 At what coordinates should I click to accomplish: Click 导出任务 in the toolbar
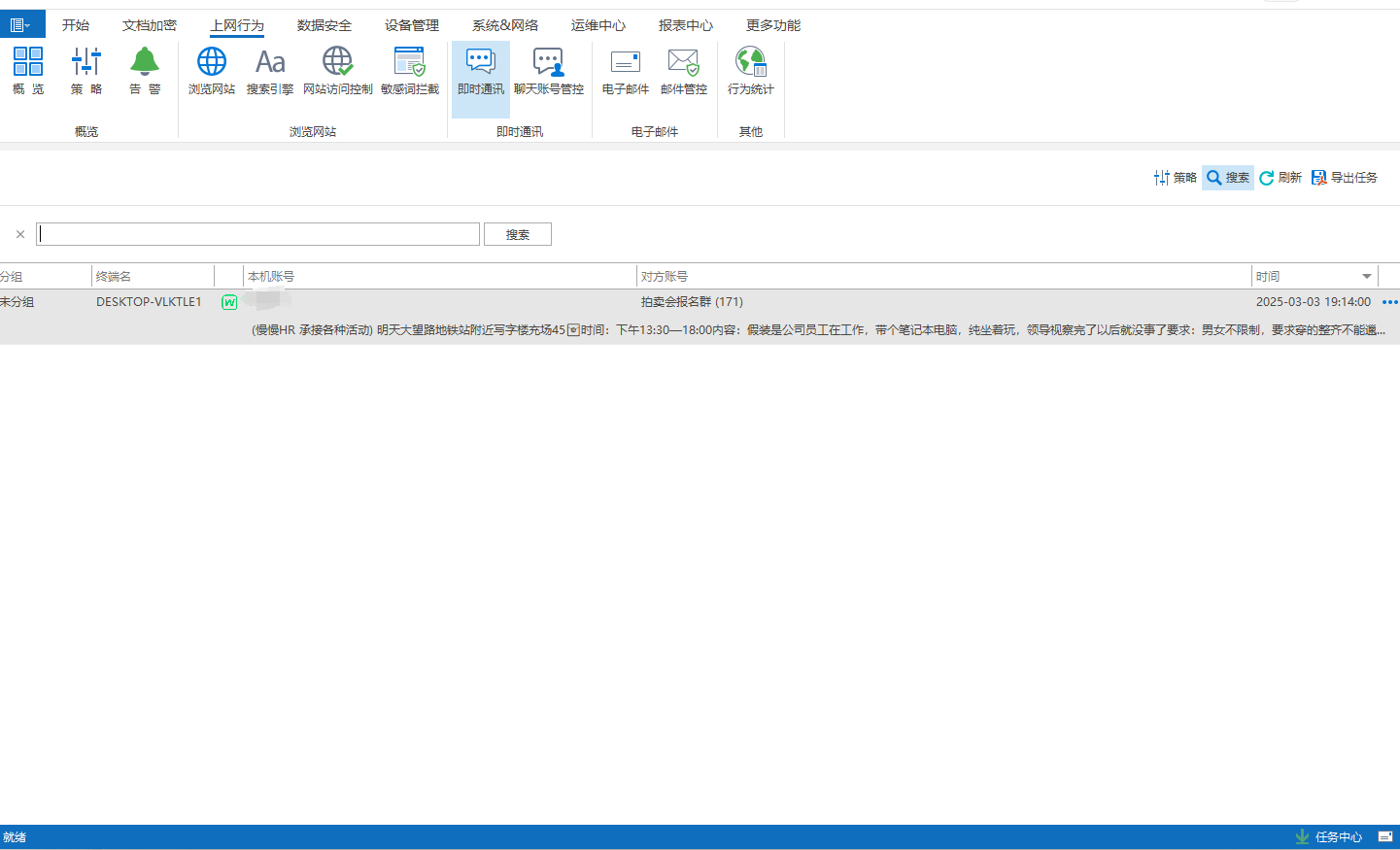tap(1344, 178)
